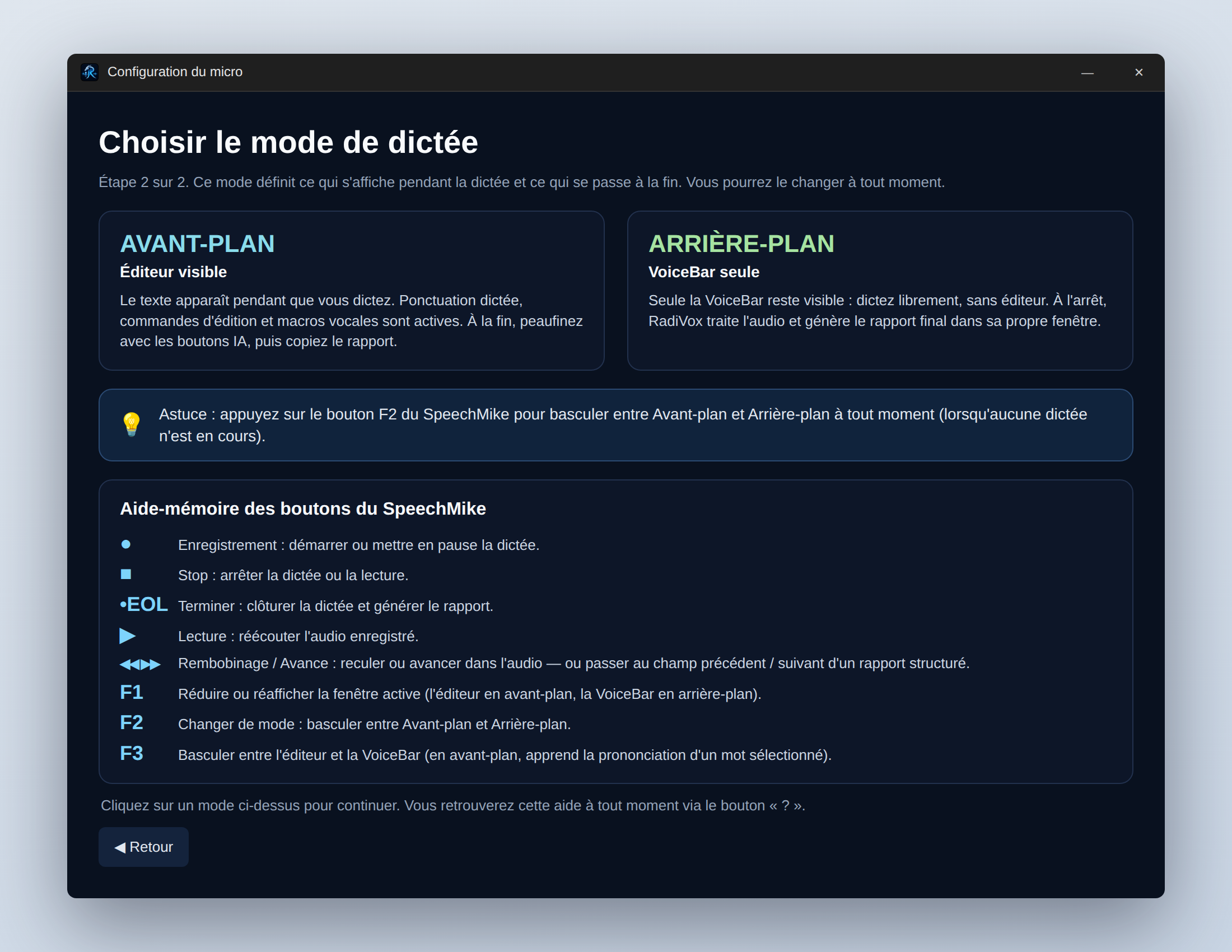Image resolution: width=1232 pixels, height=952 pixels.
Task: Click the lightbulb tip icon
Action: coord(132,424)
